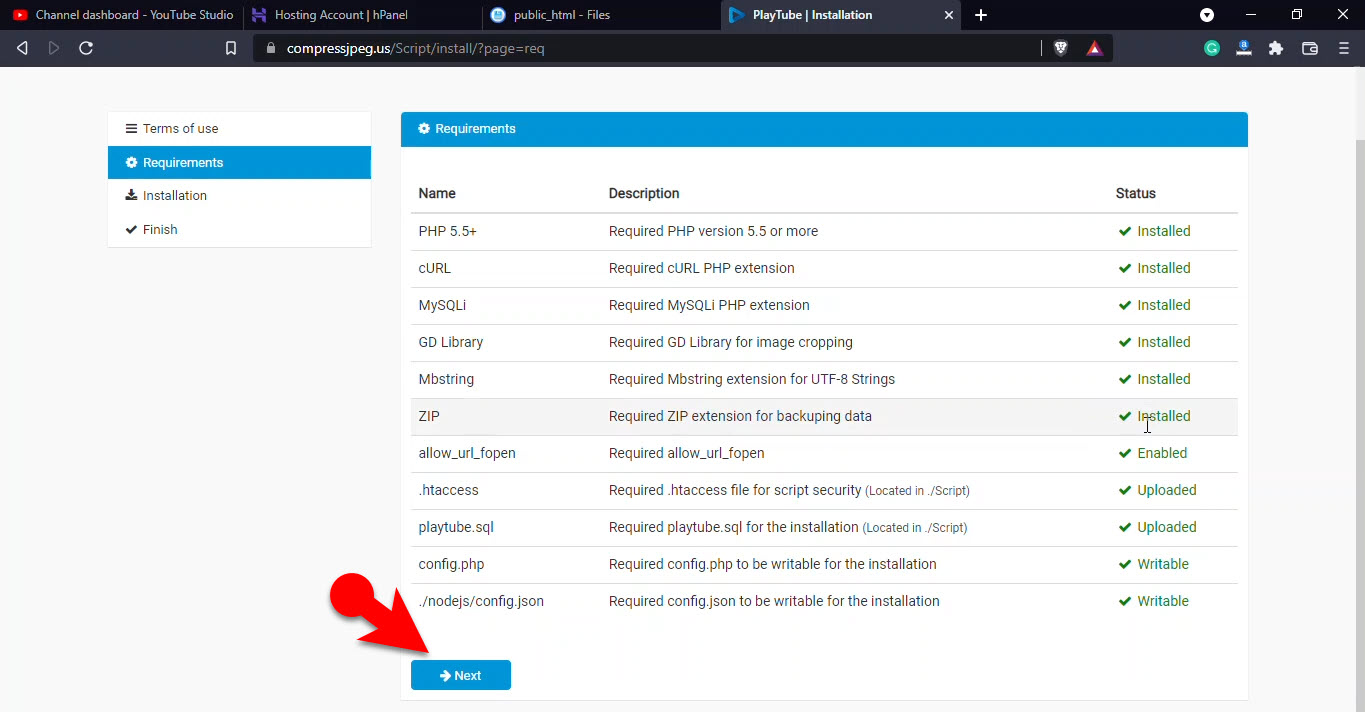This screenshot has width=1365, height=712.
Task: Open a new tab with plus button
Action: point(981,15)
